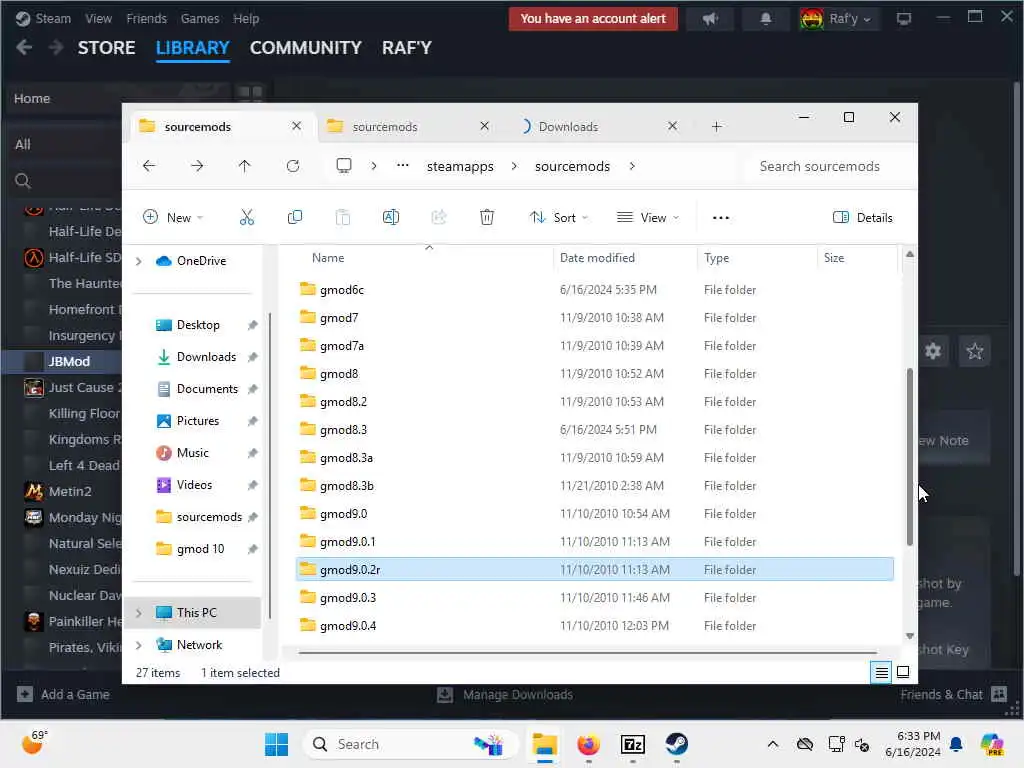This screenshot has width=1024, height=768.
Task: Click Steam back navigation arrow
Action: click(24, 48)
